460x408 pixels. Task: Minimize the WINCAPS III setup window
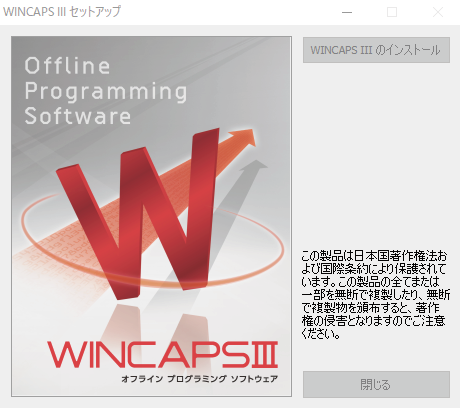(347, 12)
